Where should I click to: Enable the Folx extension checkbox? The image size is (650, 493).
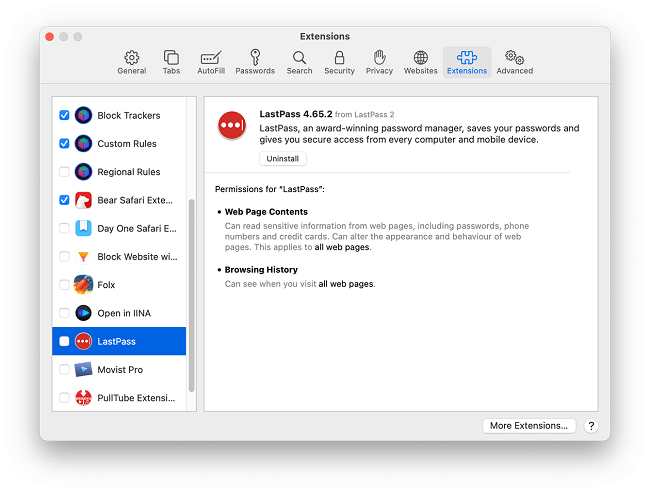coord(64,285)
